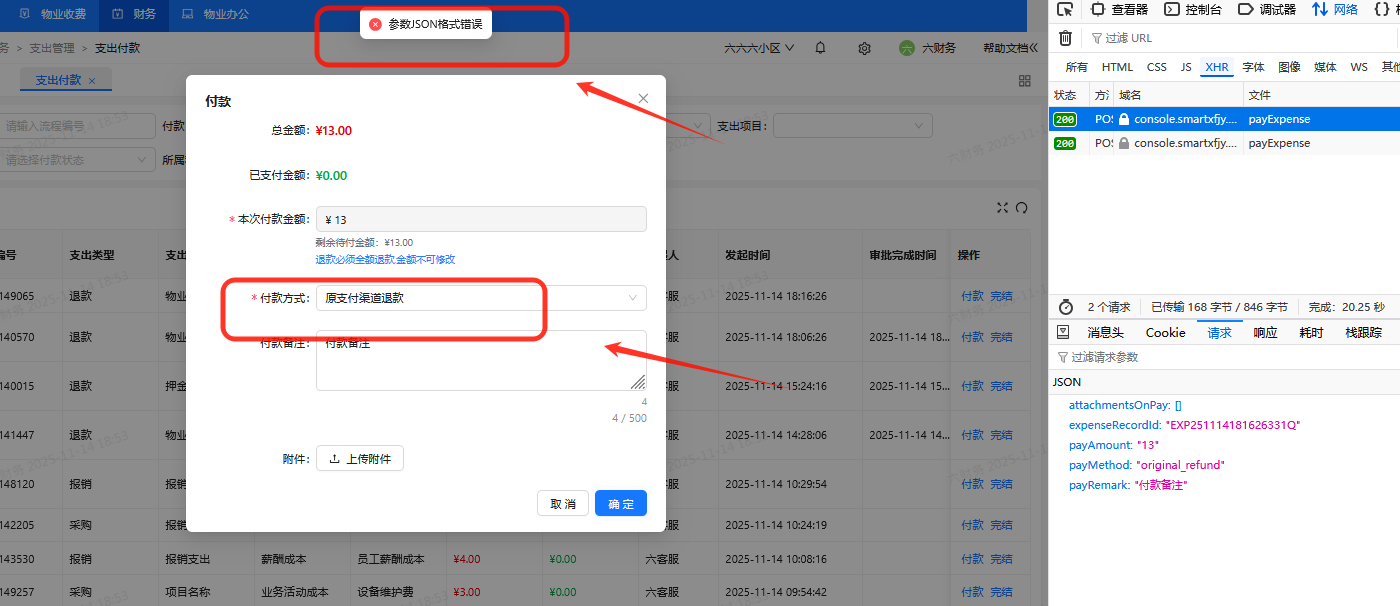Viewport: 1400px width, 606px height.
Task: Open the 付款方式 dropdown
Action: tap(480, 298)
